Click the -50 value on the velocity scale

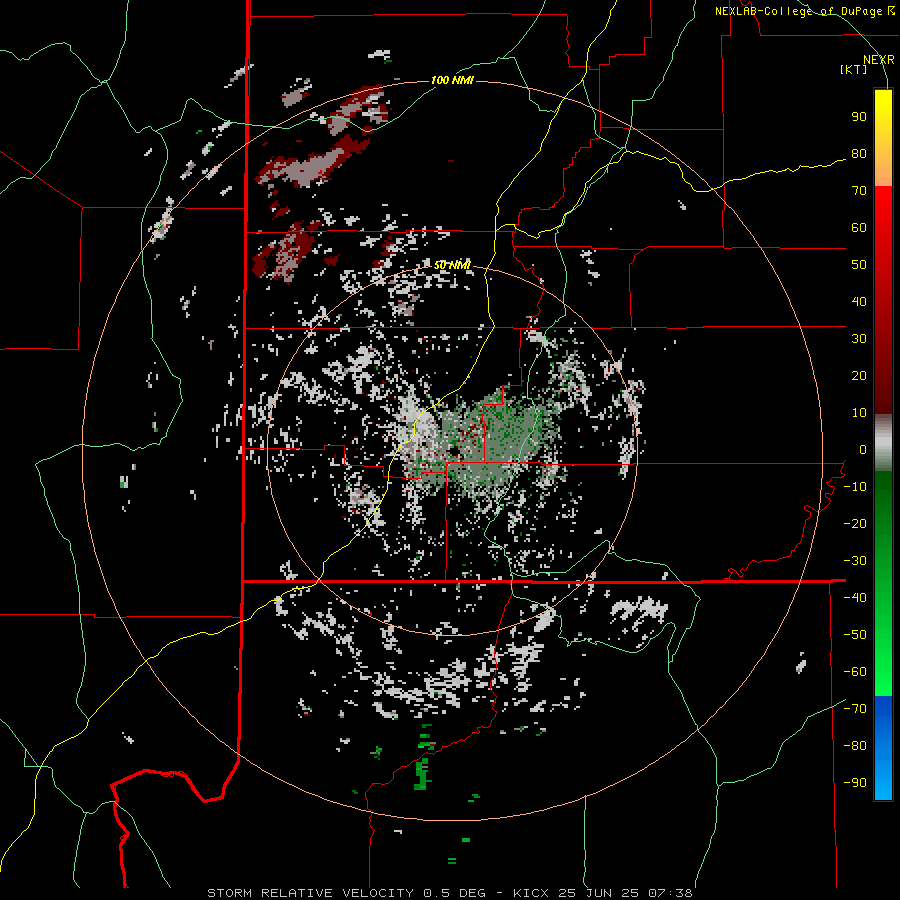point(855,635)
